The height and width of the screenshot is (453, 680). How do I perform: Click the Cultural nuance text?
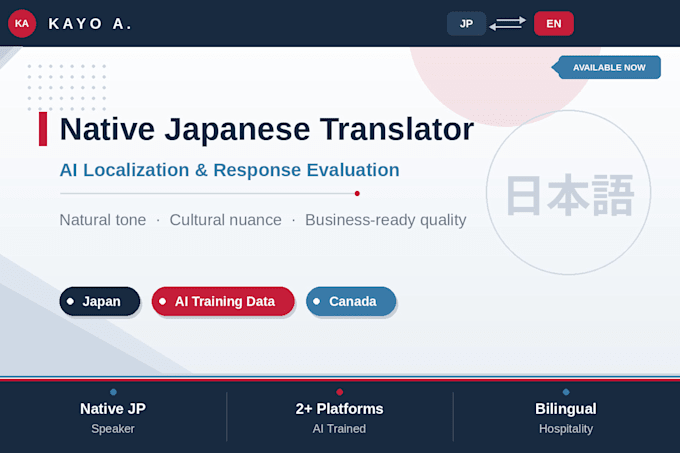226,220
